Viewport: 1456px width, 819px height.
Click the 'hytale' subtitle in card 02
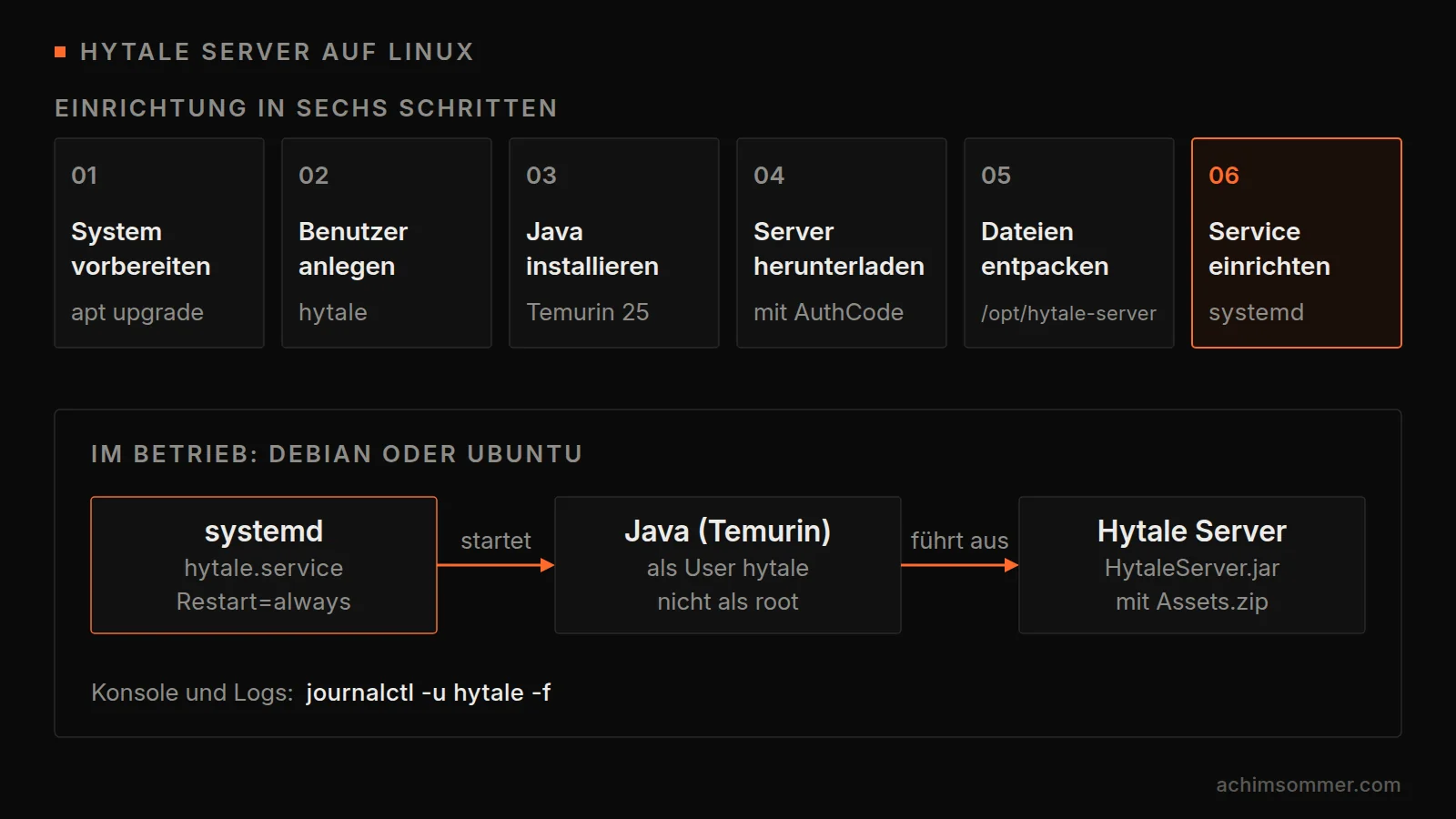pos(333,313)
